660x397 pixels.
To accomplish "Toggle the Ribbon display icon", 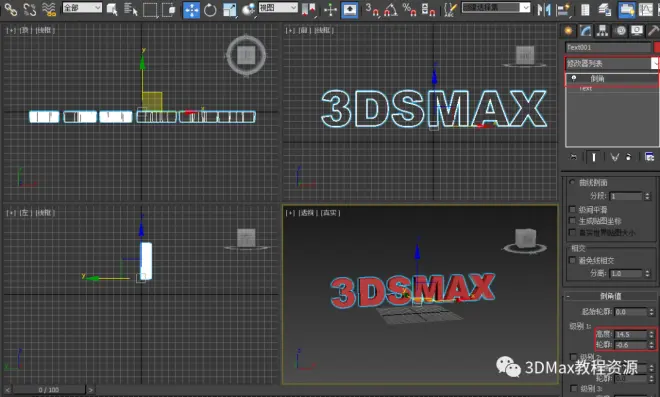I will click(627, 9).
